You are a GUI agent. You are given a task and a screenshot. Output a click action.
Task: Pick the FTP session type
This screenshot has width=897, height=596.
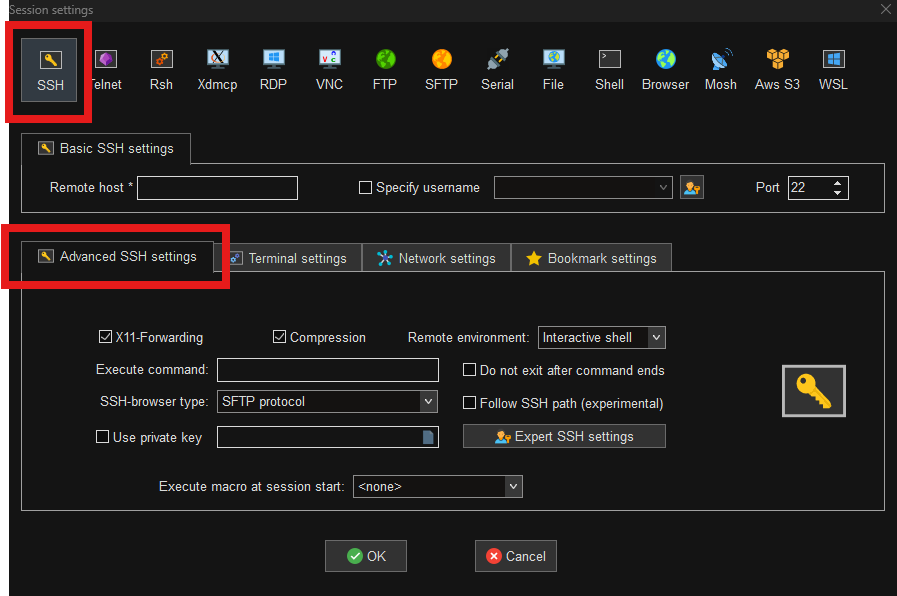(x=385, y=70)
